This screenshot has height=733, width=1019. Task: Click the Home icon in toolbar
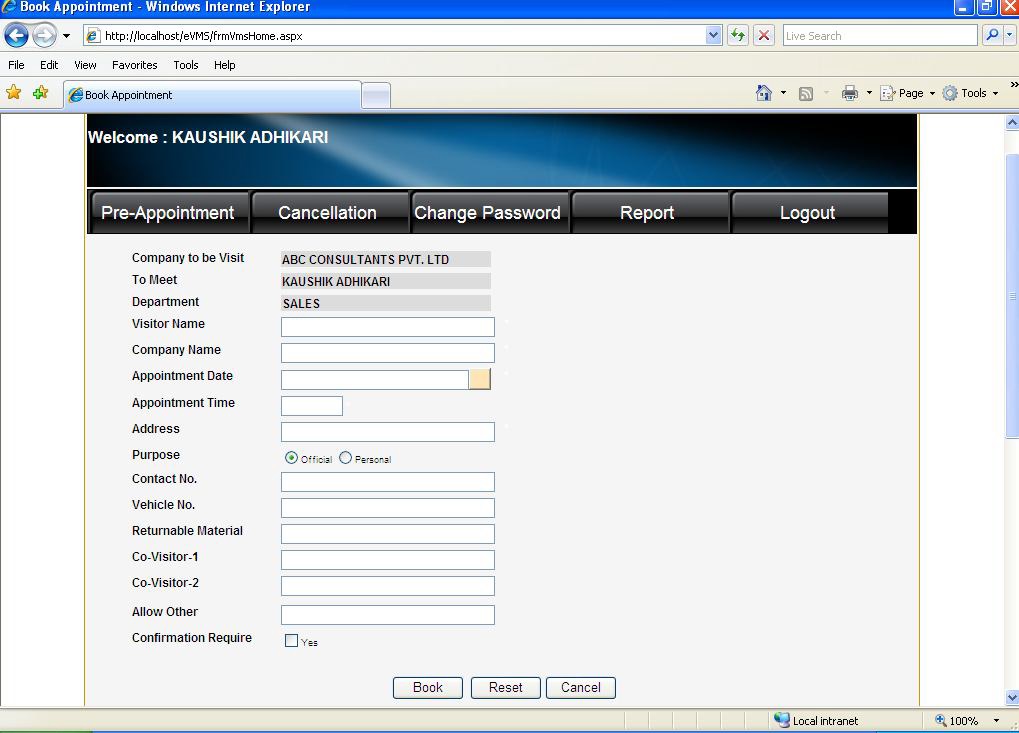(764, 93)
